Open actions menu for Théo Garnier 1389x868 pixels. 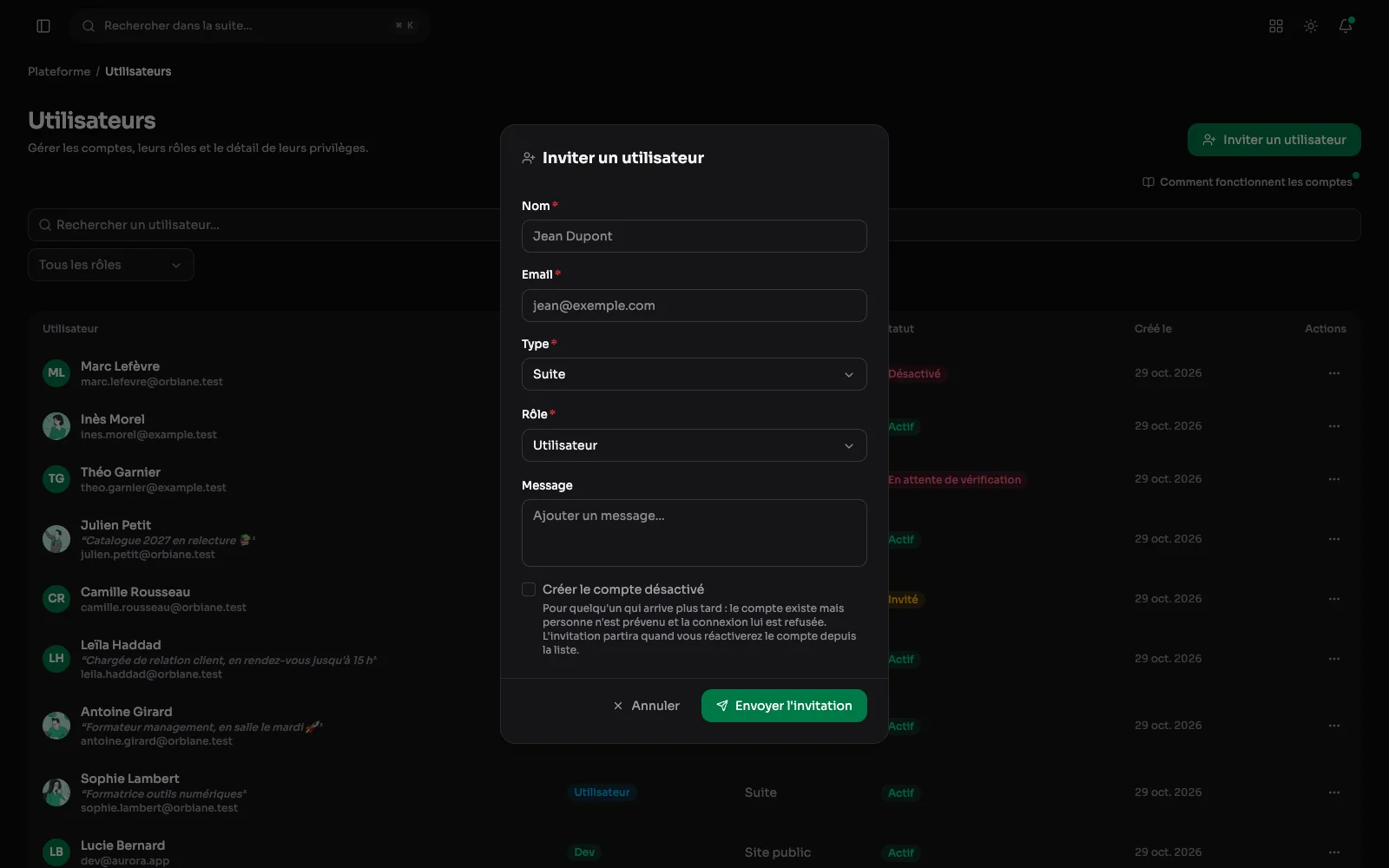pyautogui.click(x=1334, y=479)
